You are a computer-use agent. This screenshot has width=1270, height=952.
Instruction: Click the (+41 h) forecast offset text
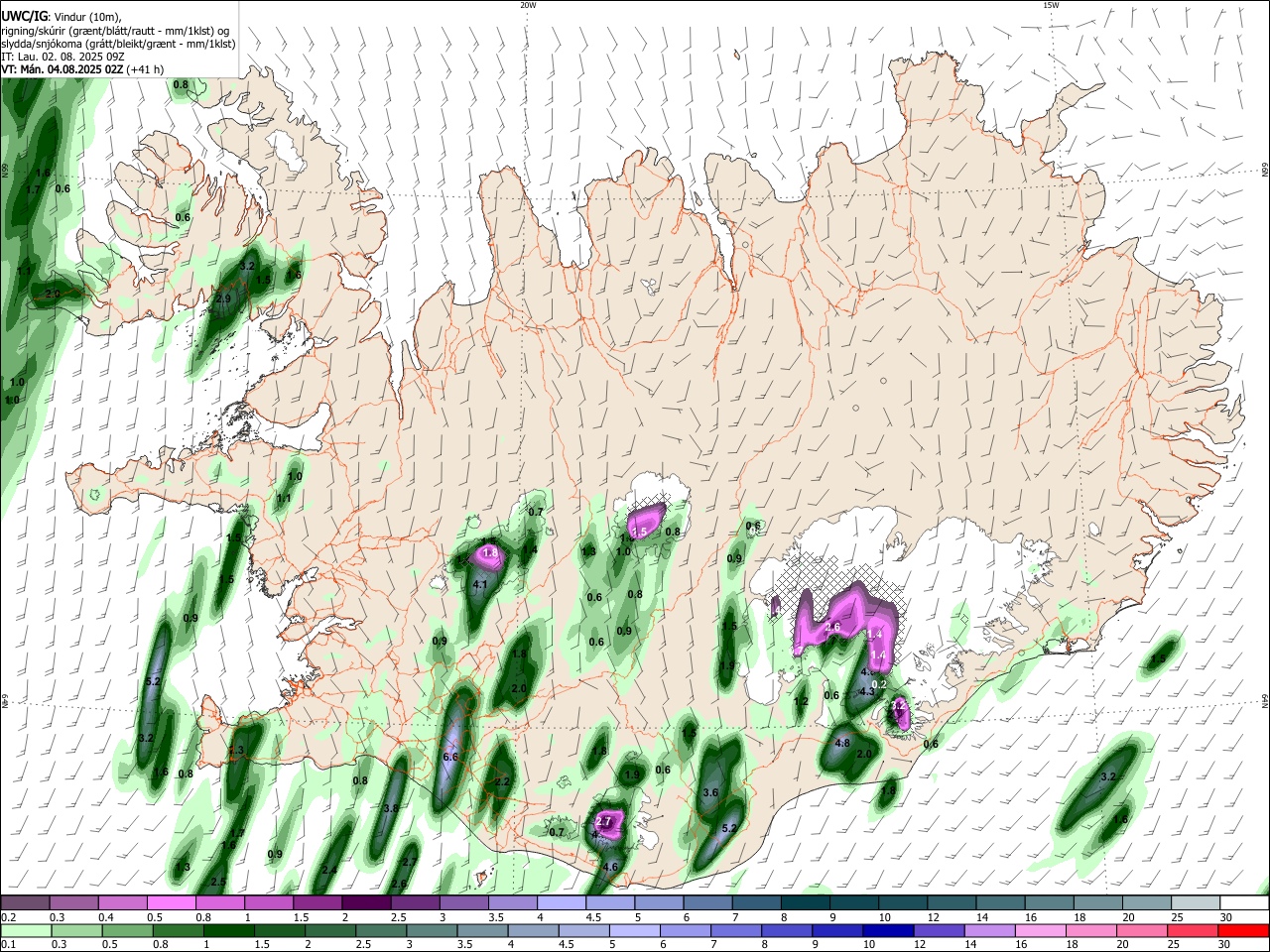(145, 69)
